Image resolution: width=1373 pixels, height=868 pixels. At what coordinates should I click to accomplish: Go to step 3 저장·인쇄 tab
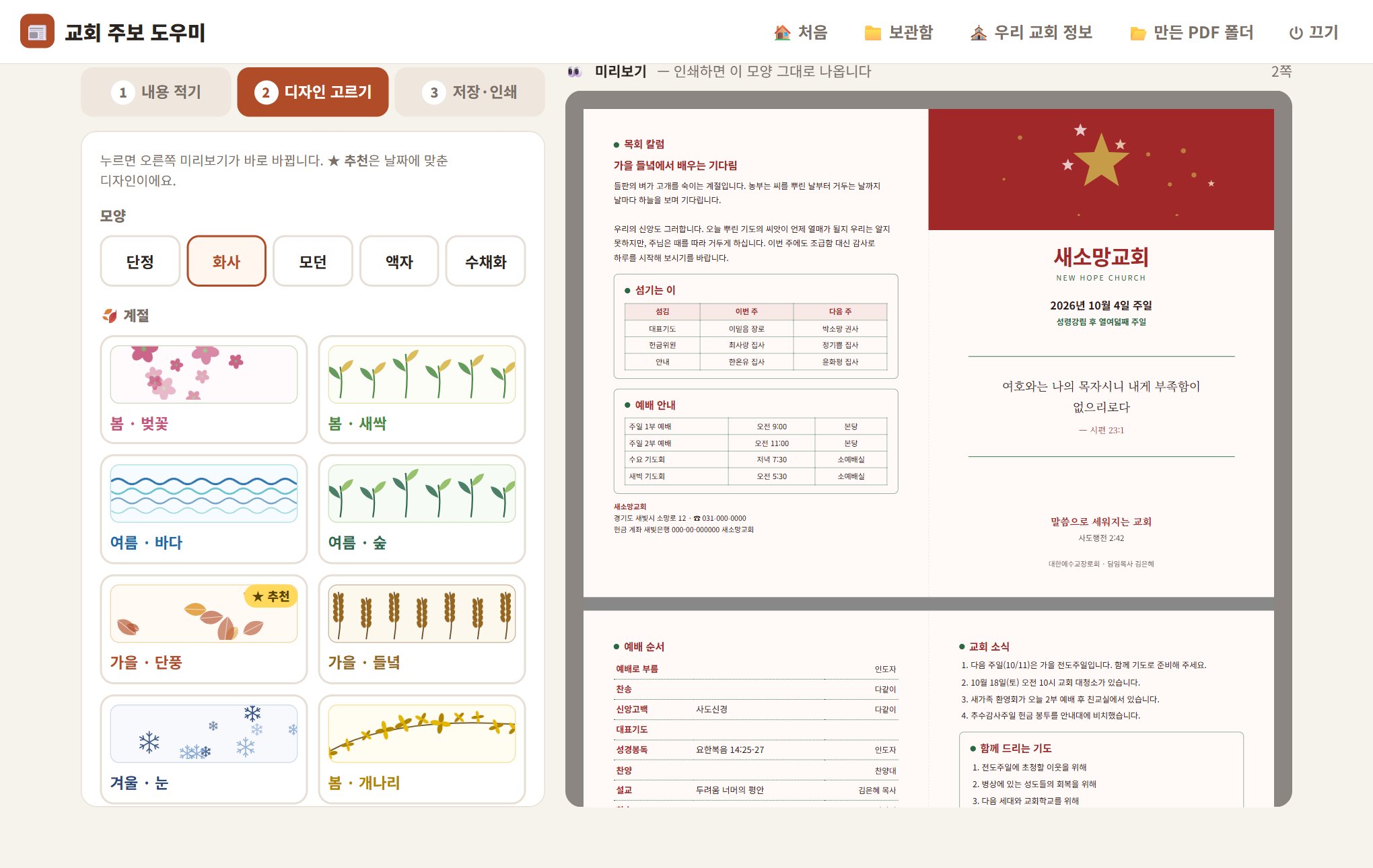pyautogui.click(x=470, y=92)
